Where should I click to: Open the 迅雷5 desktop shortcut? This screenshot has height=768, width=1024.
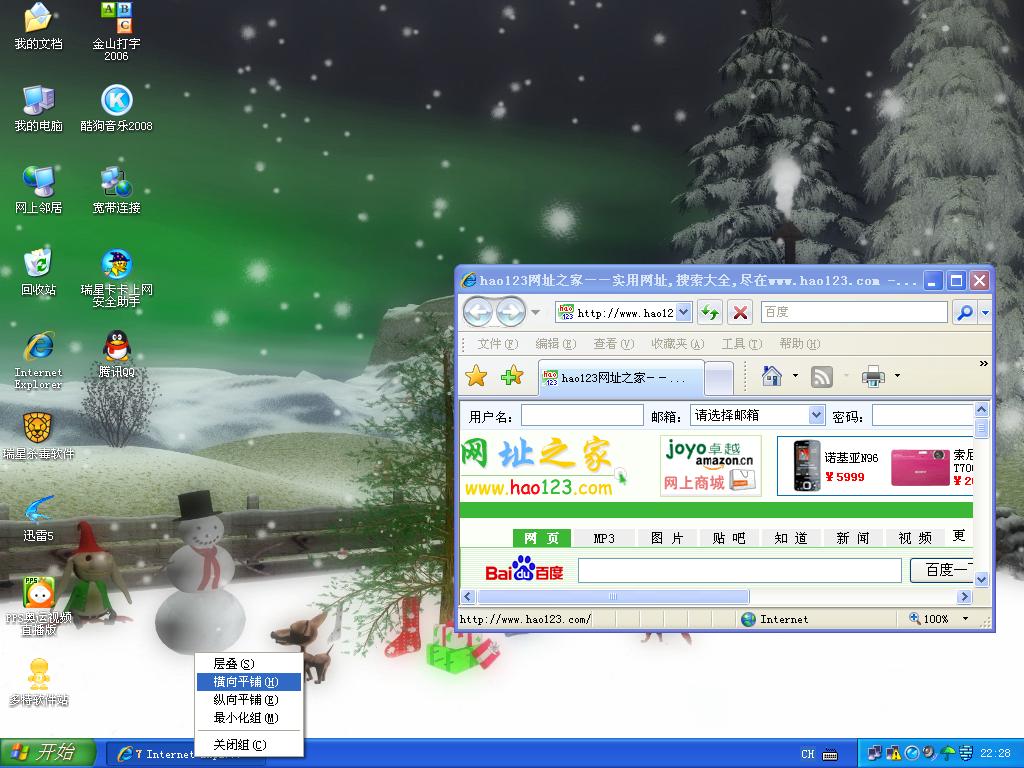(x=39, y=519)
